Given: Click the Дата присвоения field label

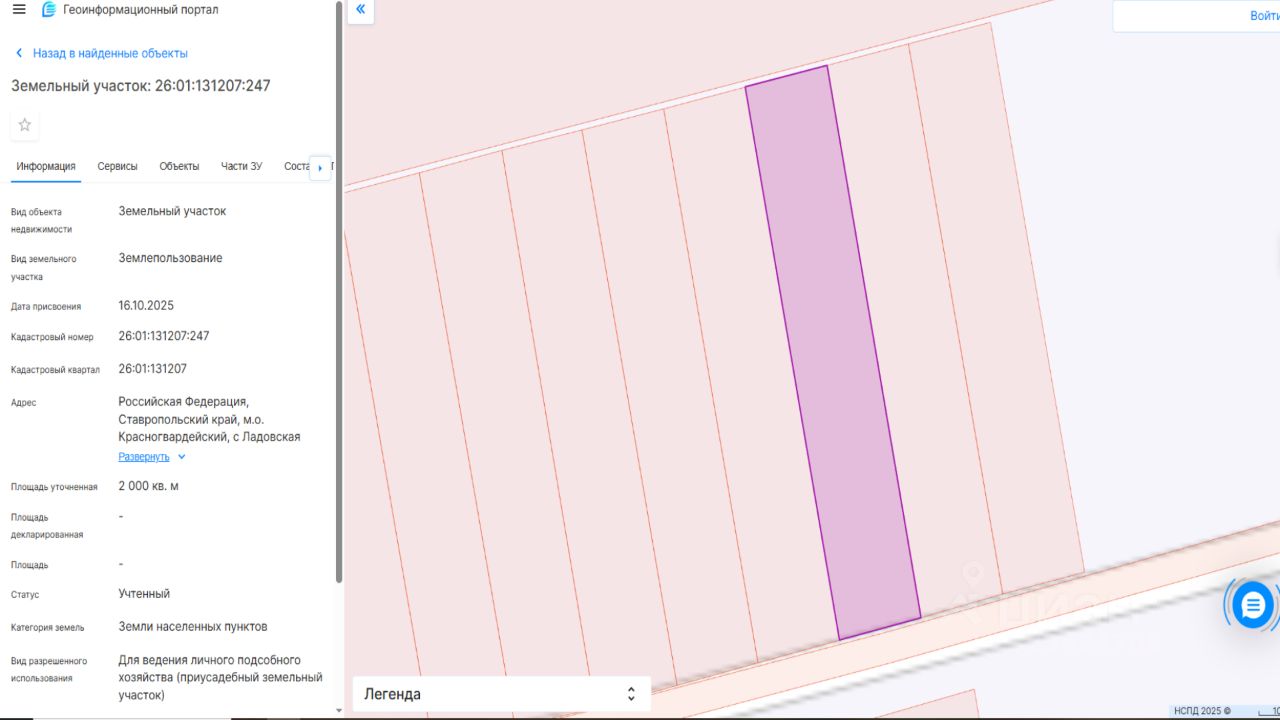Looking at the screenshot, I should (46, 307).
